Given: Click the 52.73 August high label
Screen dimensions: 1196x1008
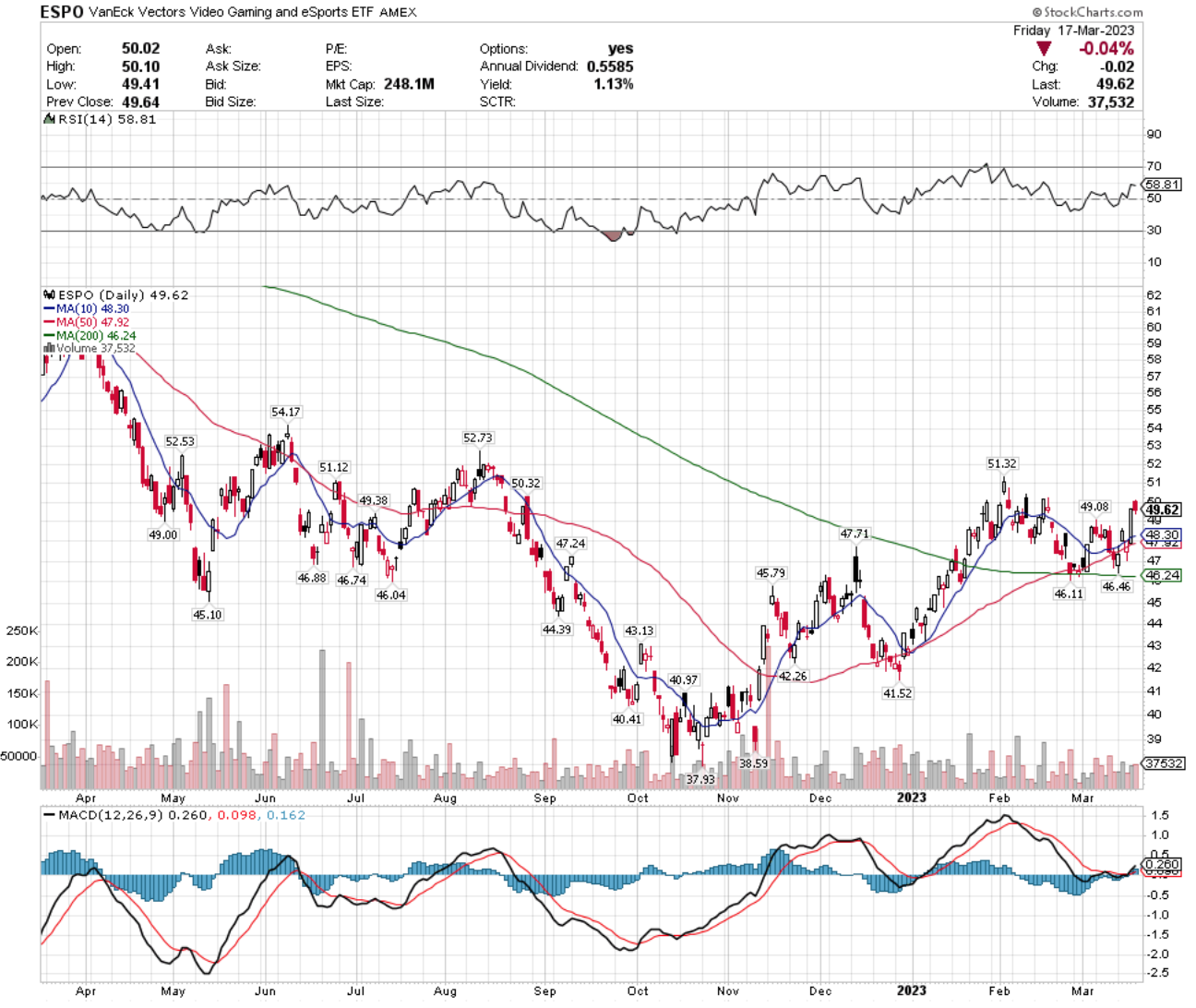Looking at the screenshot, I should pyautogui.click(x=478, y=438).
